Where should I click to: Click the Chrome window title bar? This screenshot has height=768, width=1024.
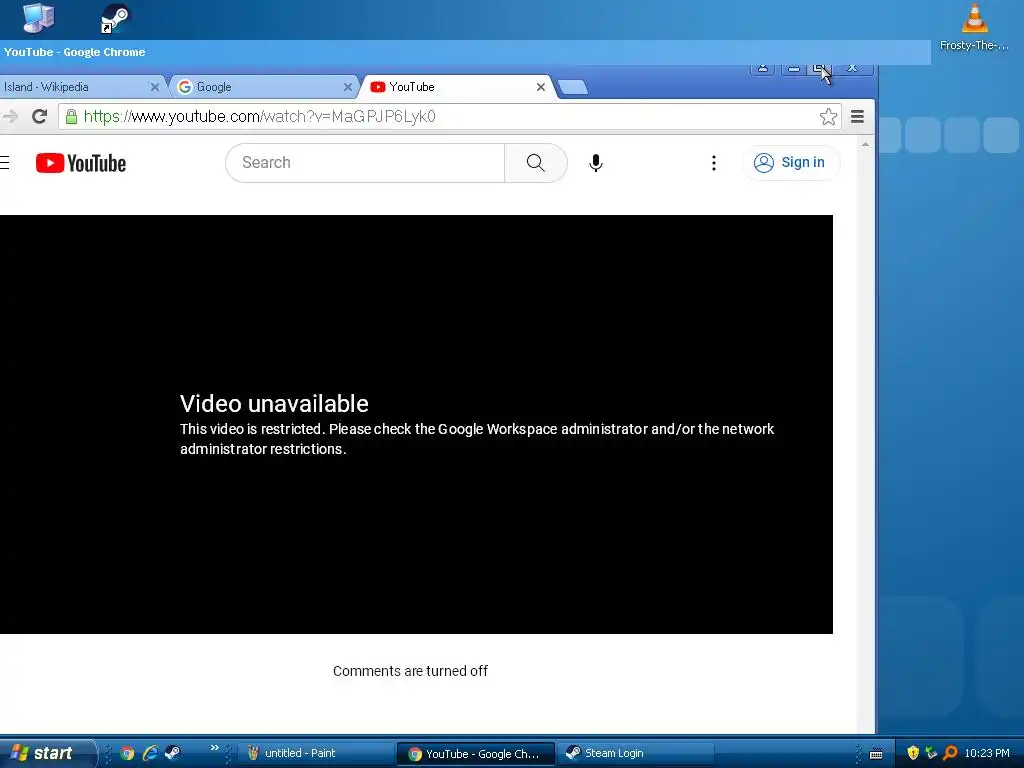tap(465, 52)
